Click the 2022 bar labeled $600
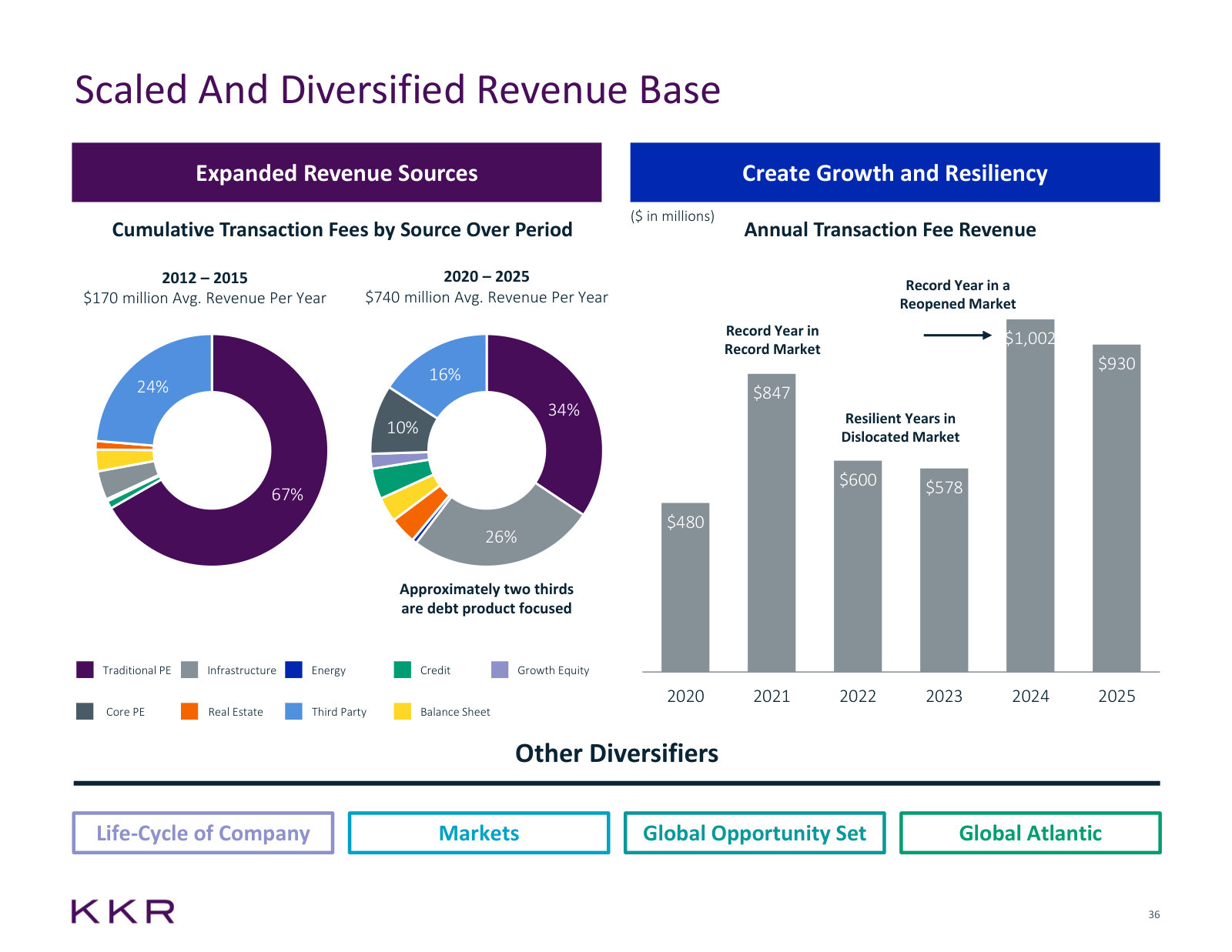 [858, 566]
